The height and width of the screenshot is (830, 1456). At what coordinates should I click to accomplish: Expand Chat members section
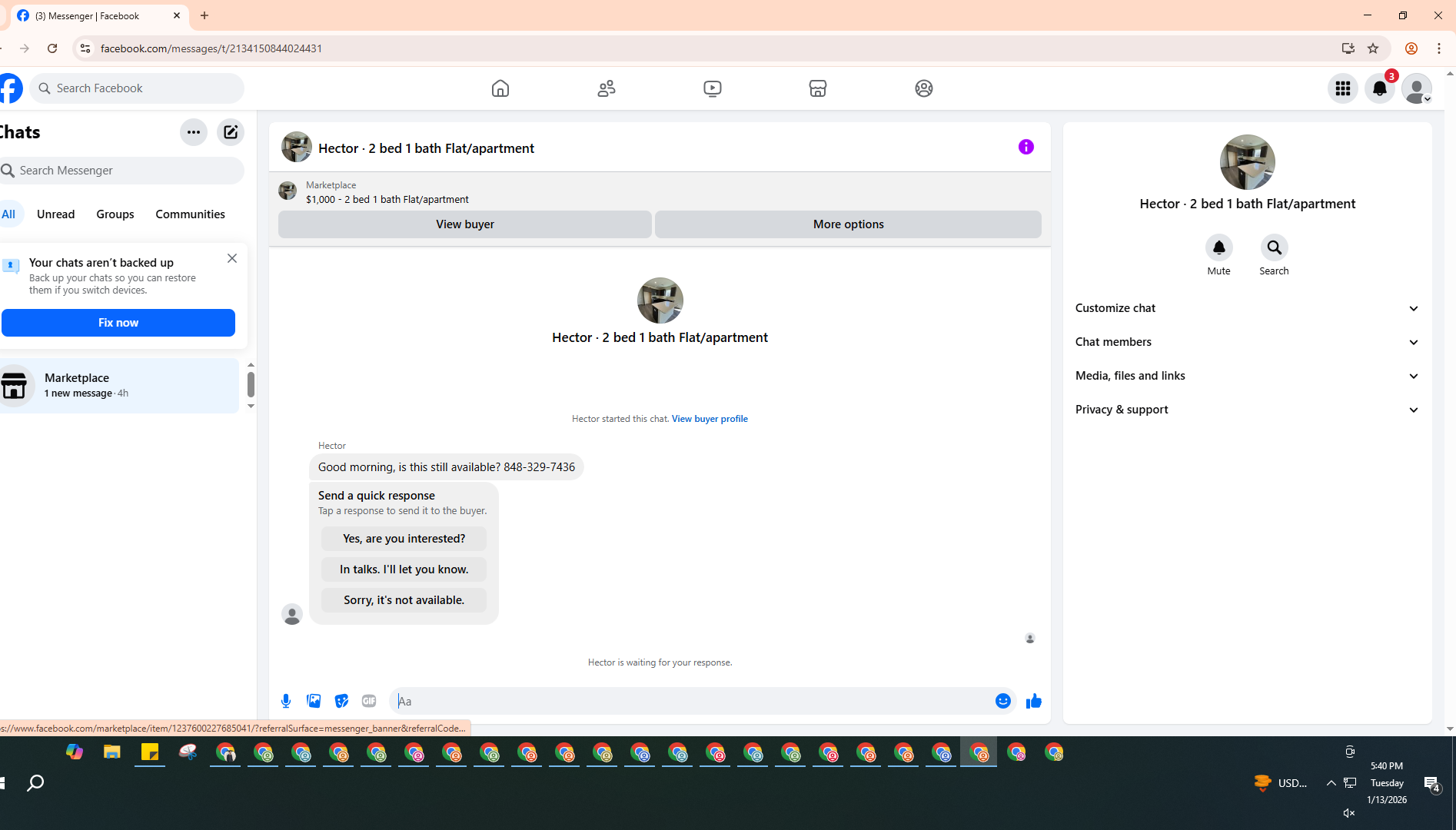pyautogui.click(x=1247, y=342)
